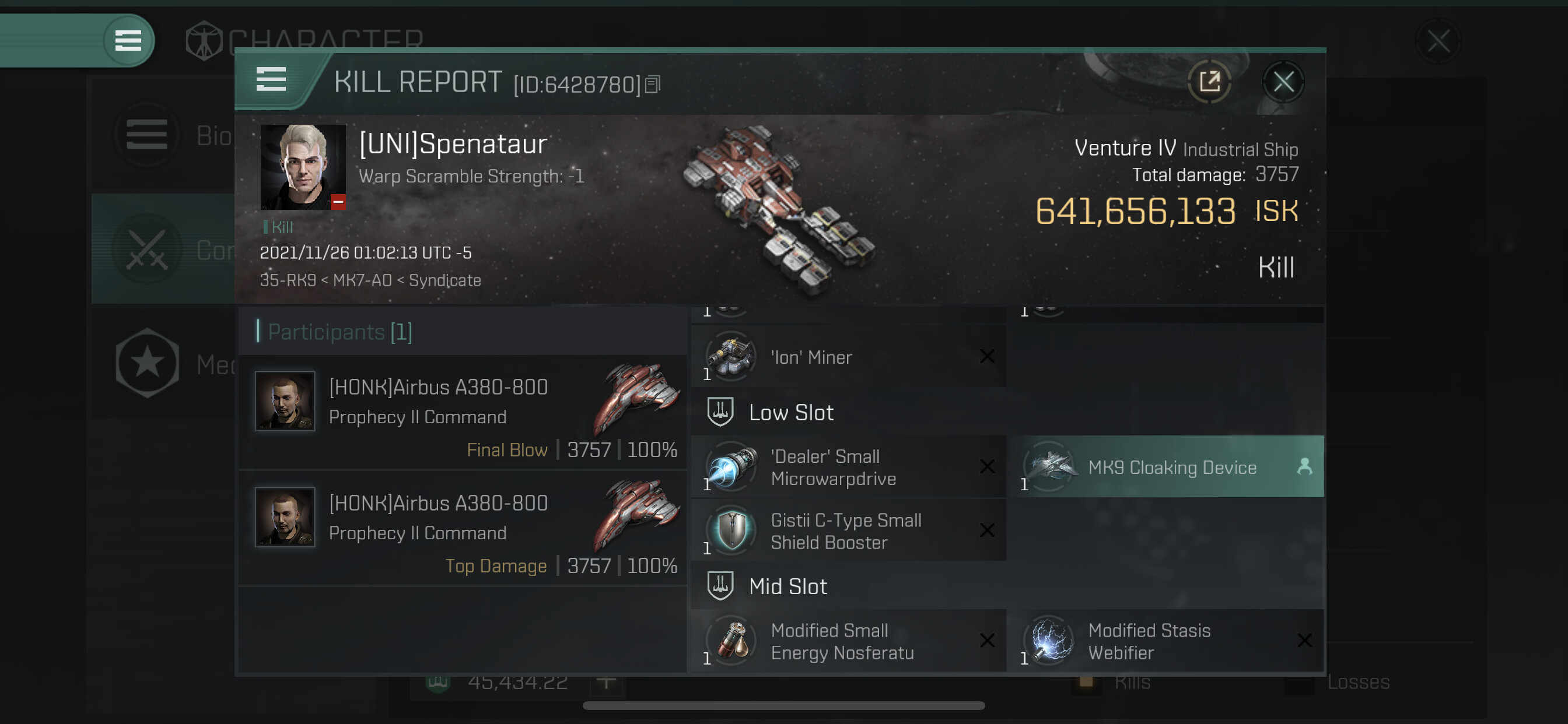
Task: Click the 'Dealer' Small Microwarpdrive icon
Action: pyautogui.click(x=732, y=468)
